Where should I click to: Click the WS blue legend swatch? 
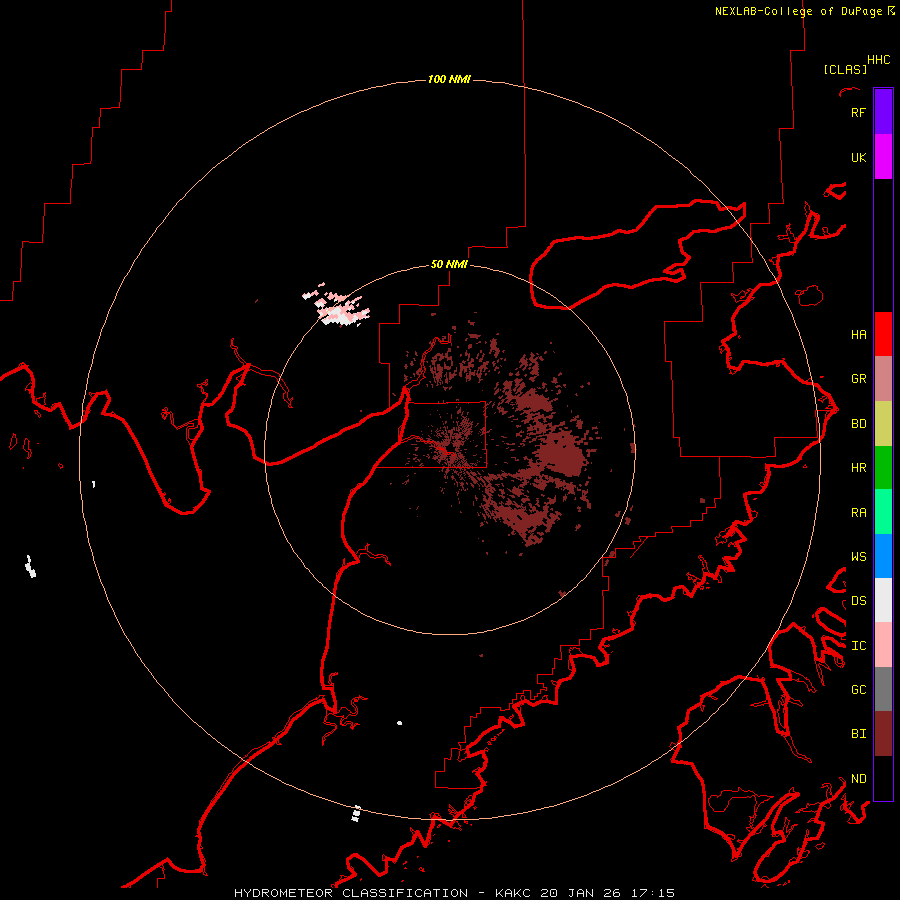coord(883,556)
